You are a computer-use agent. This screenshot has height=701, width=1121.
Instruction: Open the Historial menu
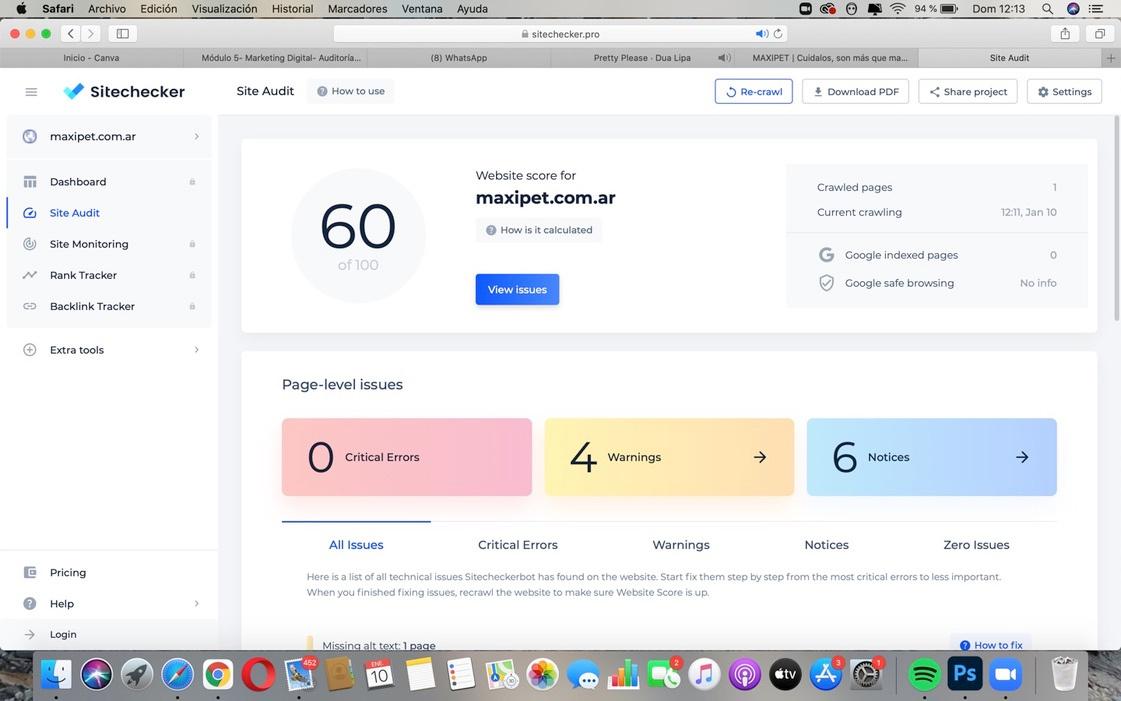tap(292, 9)
